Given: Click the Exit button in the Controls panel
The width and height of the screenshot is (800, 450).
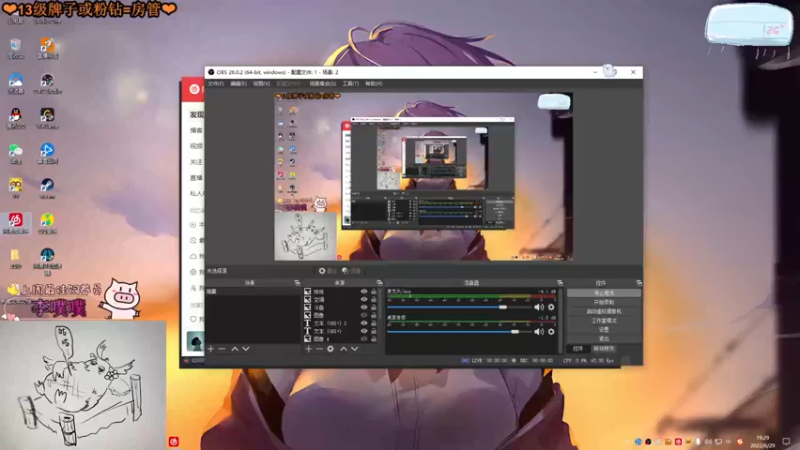Looking at the screenshot, I should click(604, 339).
